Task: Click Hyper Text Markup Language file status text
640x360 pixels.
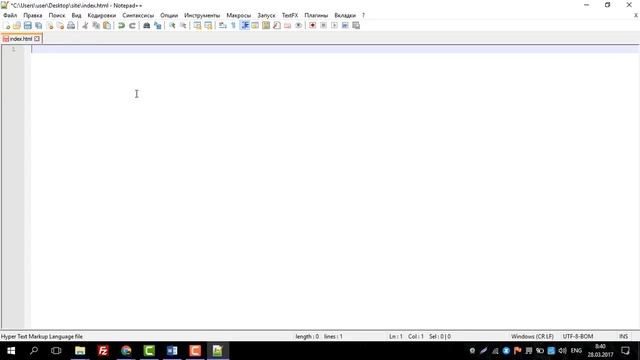Action: (42, 336)
